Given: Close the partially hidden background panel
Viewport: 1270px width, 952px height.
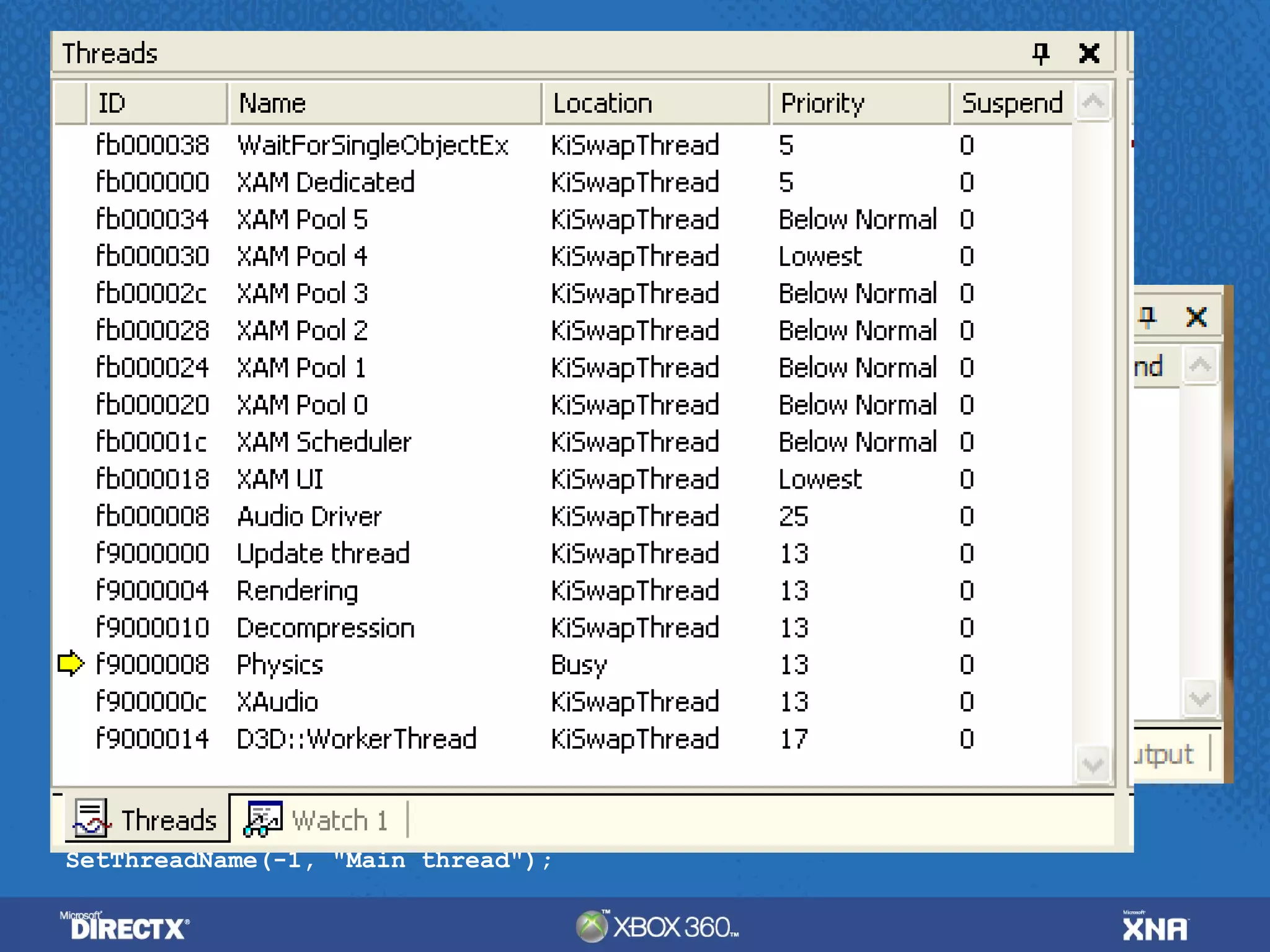Looking at the screenshot, I should pos(1196,317).
